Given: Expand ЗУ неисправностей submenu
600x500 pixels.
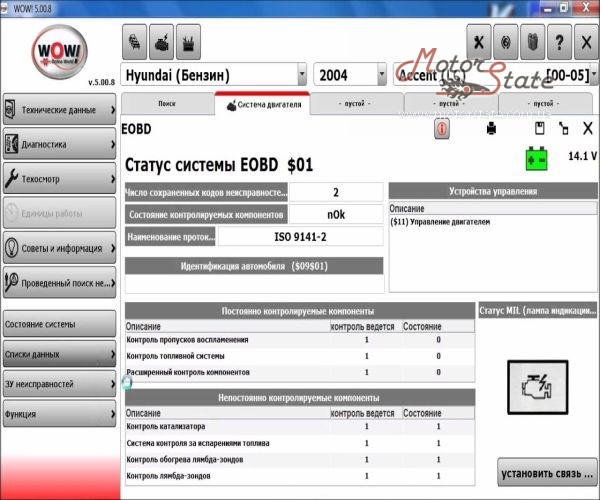Looking at the screenshot, I should pos(59,384).
